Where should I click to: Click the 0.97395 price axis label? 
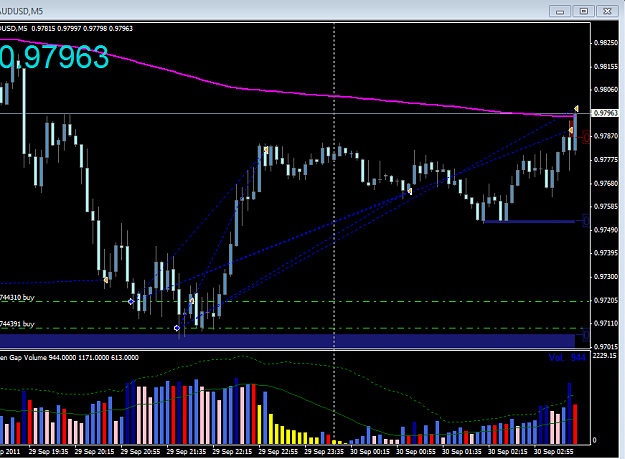[x=606, y=253]
